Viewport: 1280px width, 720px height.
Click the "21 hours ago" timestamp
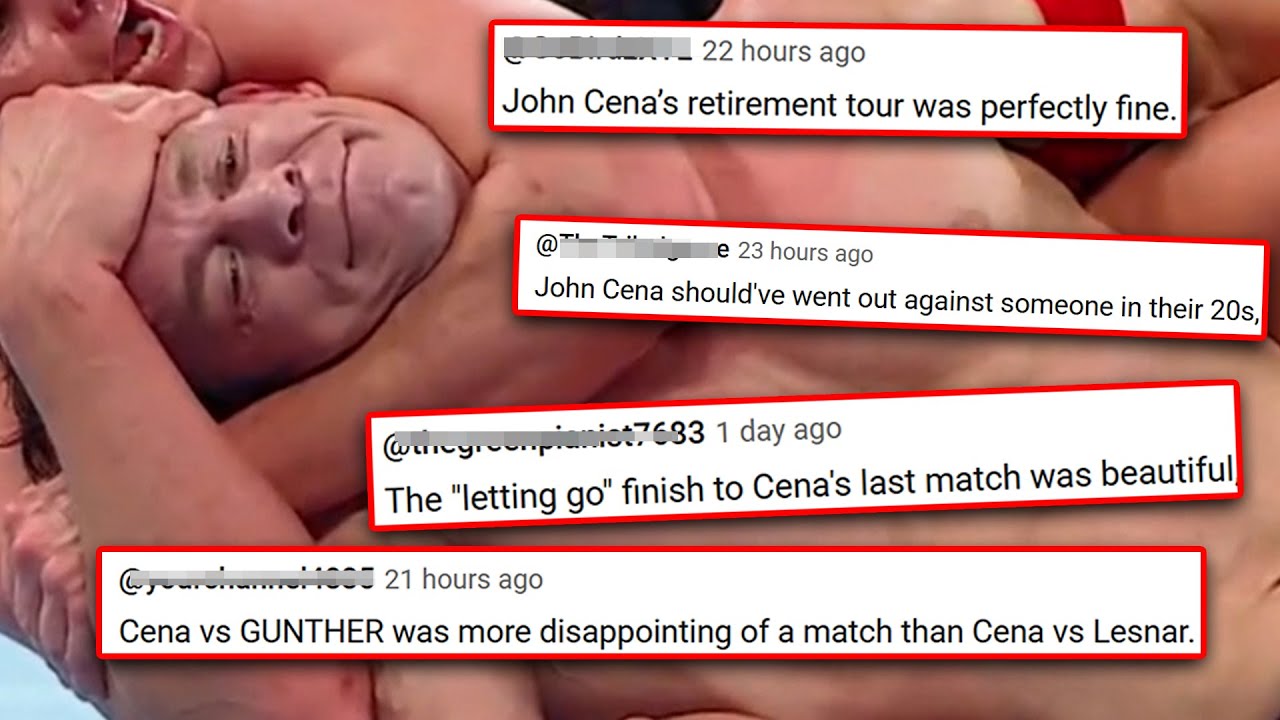coord(464,579)
